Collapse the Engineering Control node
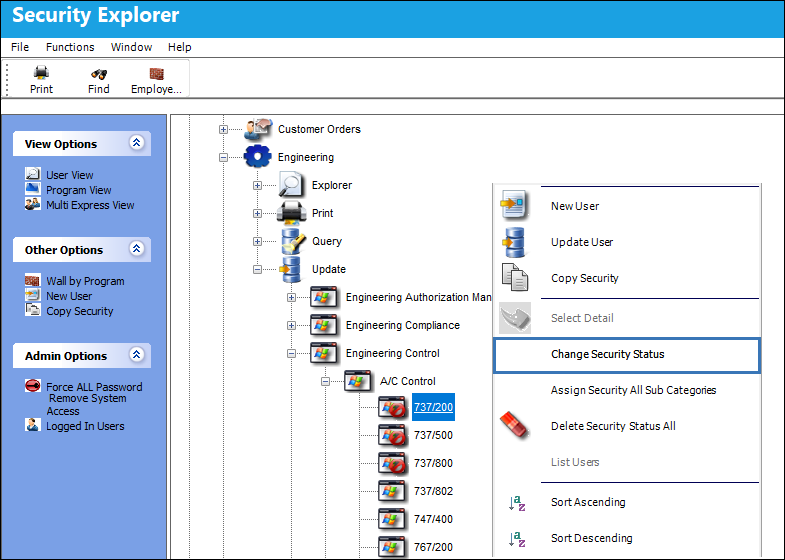This screenshot has width=785, height=560. pos(291,353)
